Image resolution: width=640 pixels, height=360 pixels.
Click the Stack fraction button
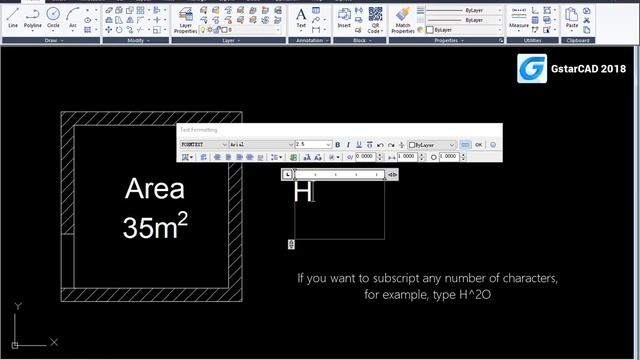tap(402, 145)
